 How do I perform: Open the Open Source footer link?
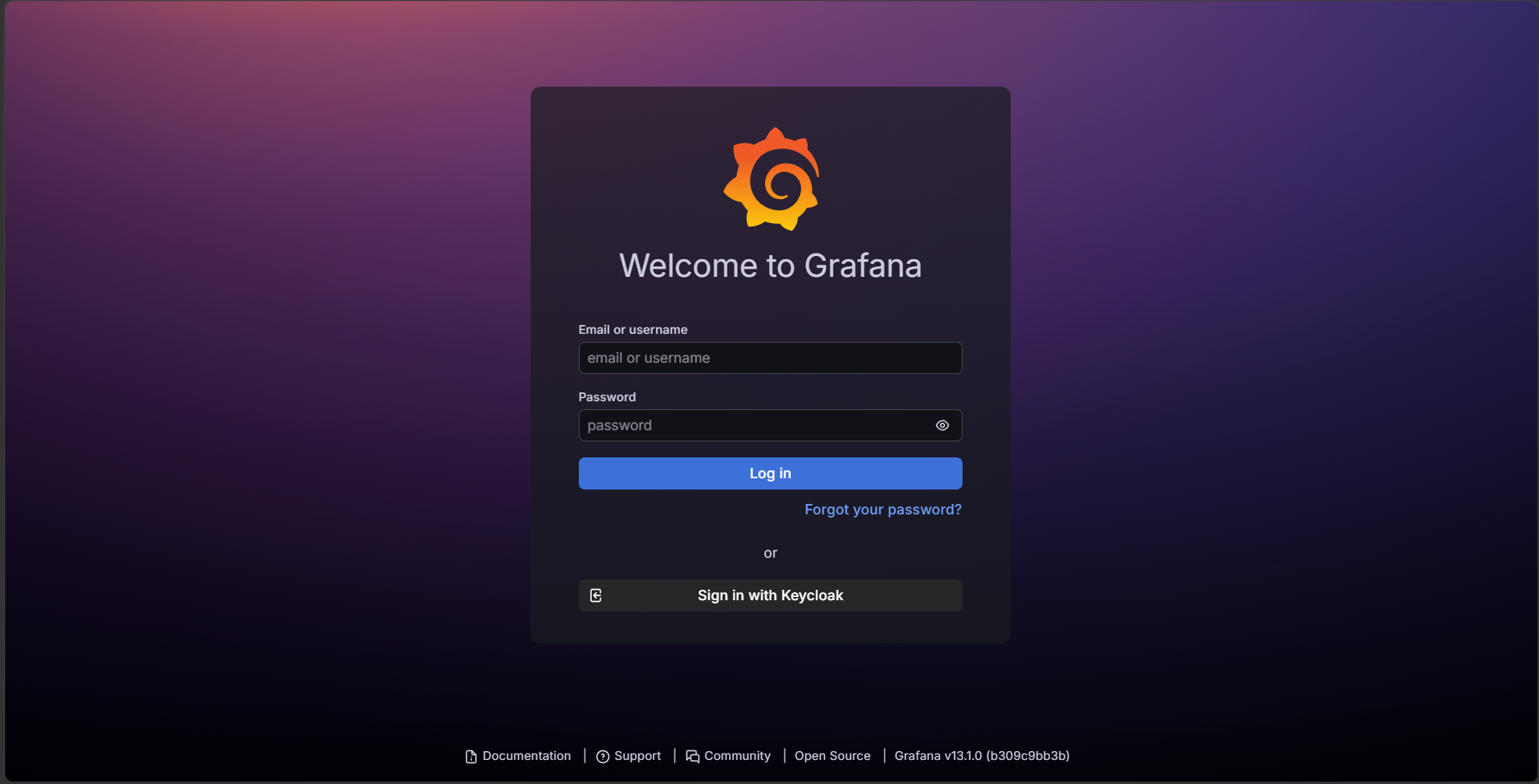833,756
